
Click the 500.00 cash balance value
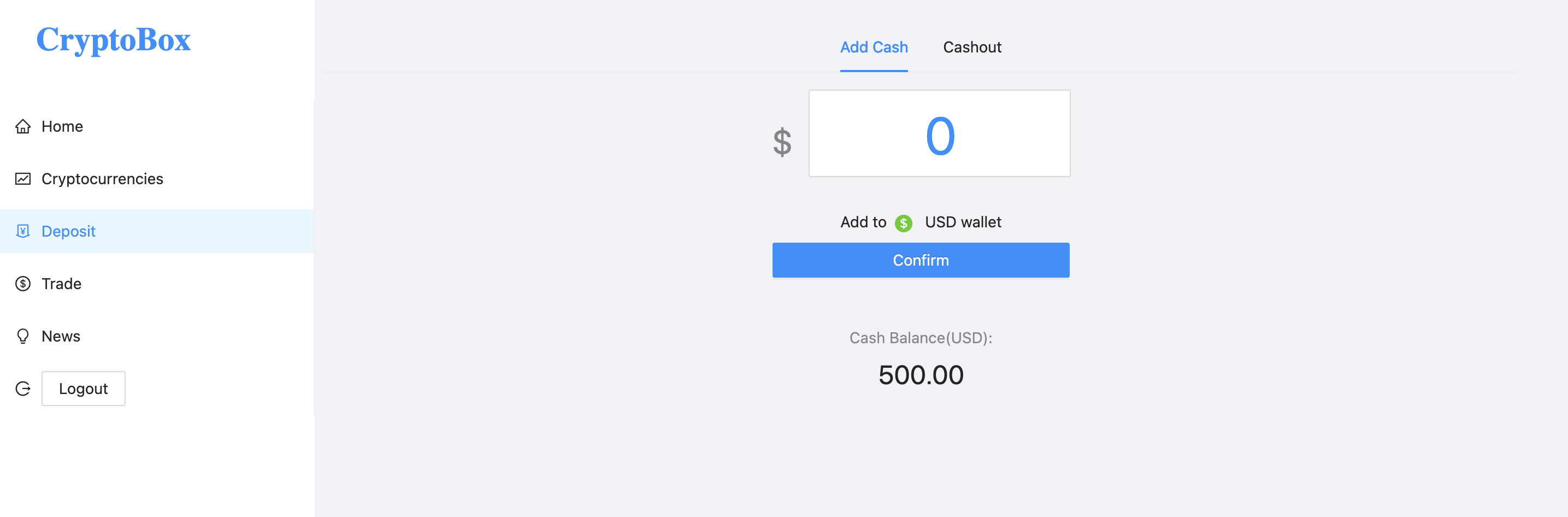pyautogui.click(x=921, y=375)
